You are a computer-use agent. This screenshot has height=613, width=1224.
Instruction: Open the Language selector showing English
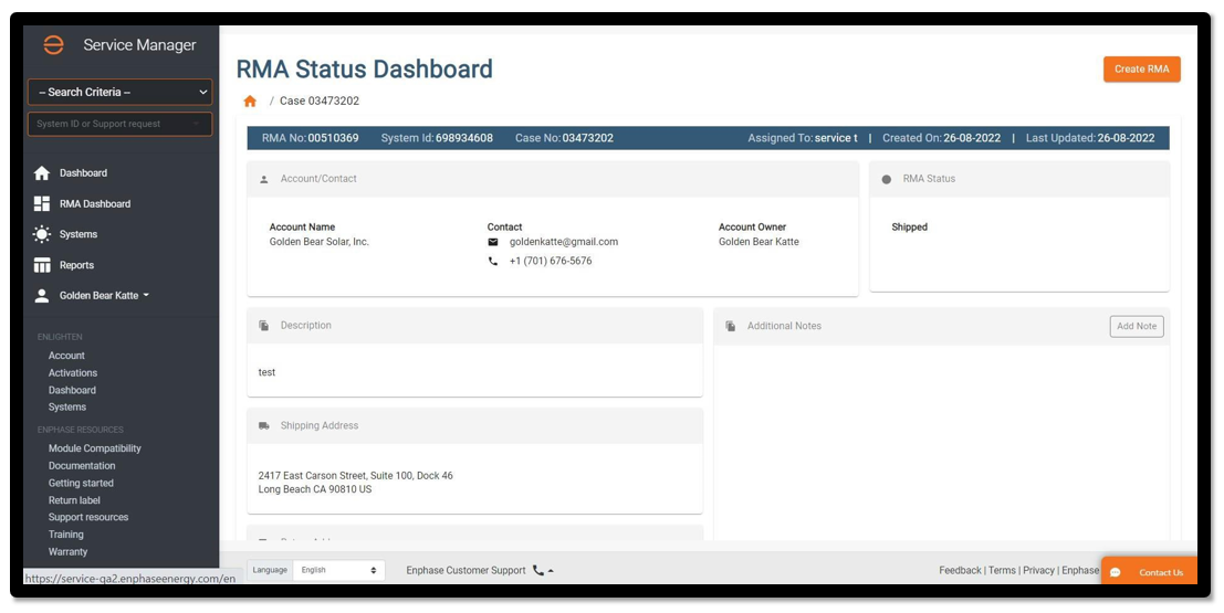(338, 569)
